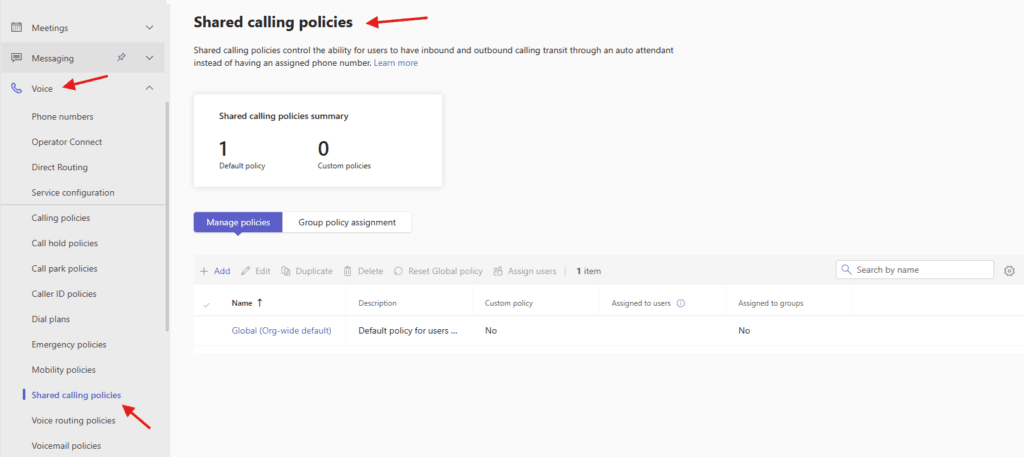The image size is (1024, 457).
Task: Click the Messaging chat icon
Action: tap(16, 58)
